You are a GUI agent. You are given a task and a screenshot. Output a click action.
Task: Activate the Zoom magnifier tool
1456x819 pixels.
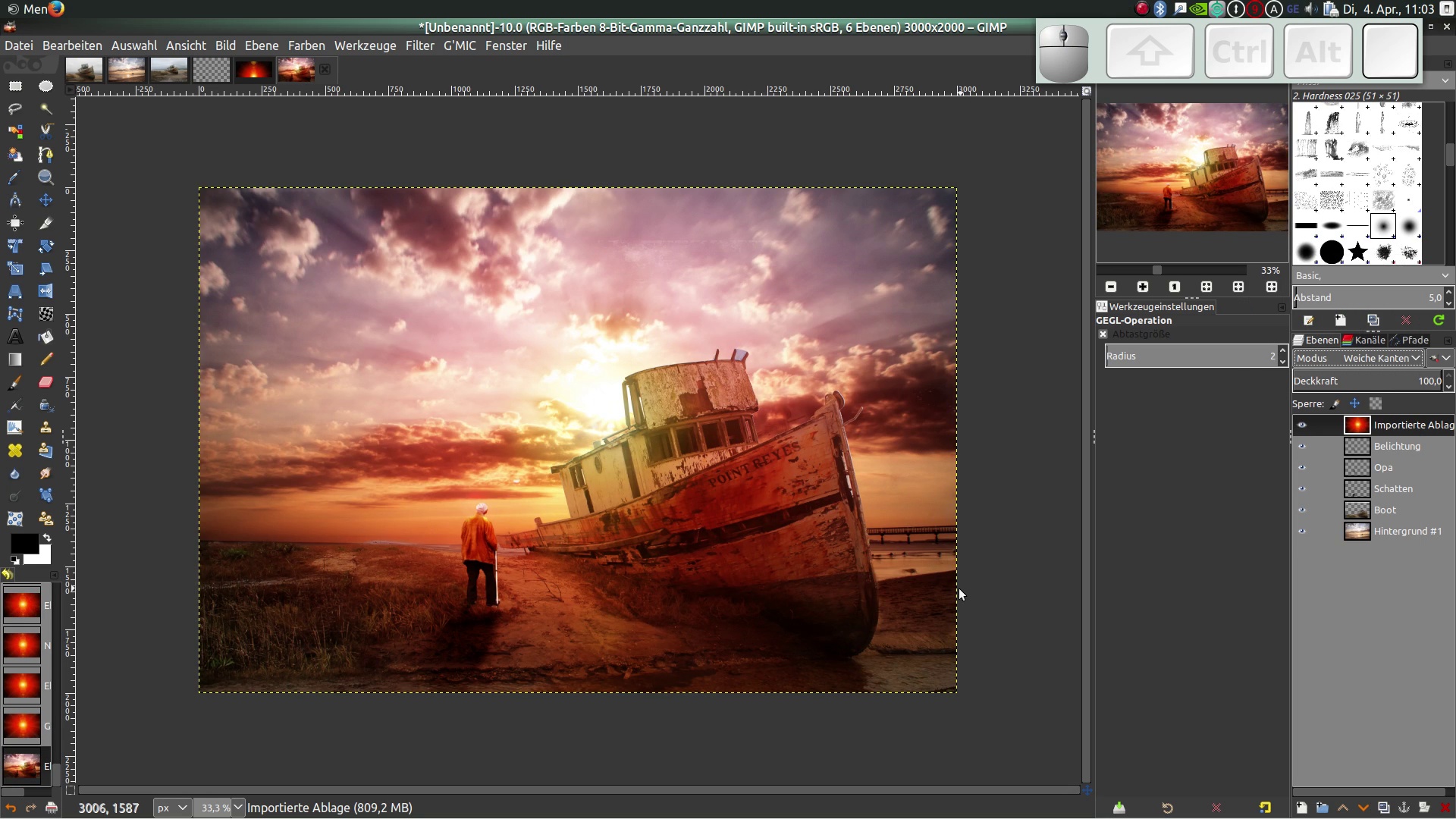[45, 177]
